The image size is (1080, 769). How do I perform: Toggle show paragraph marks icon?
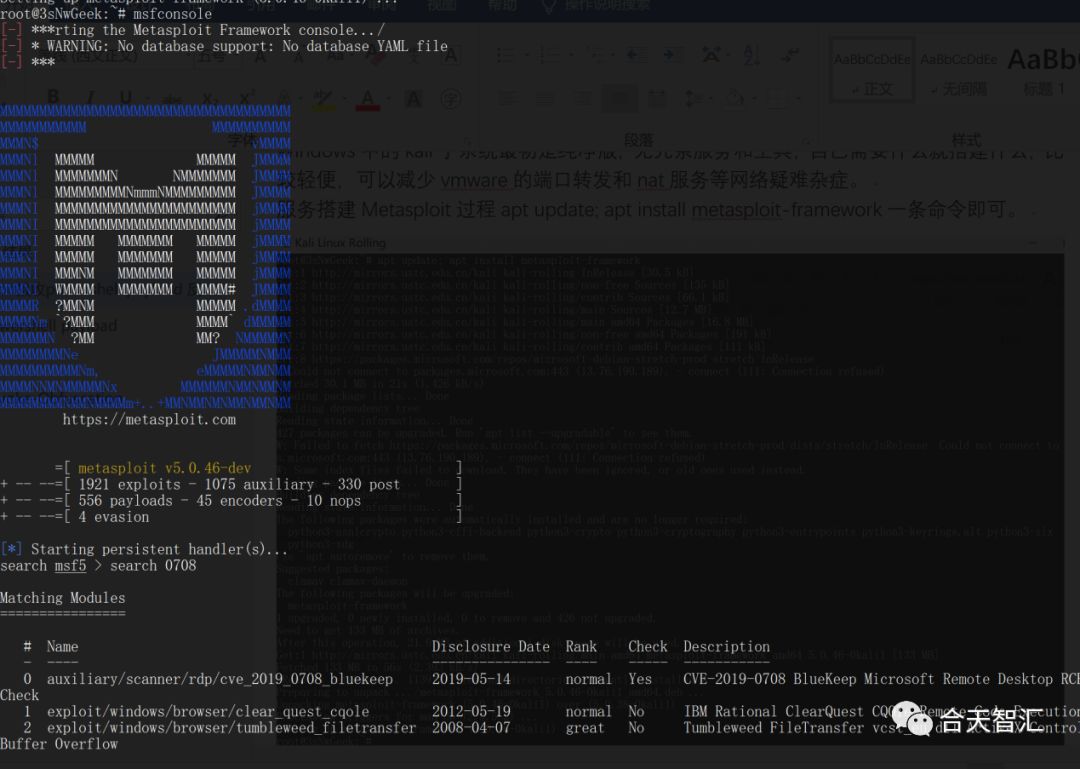tap(791, 55)
